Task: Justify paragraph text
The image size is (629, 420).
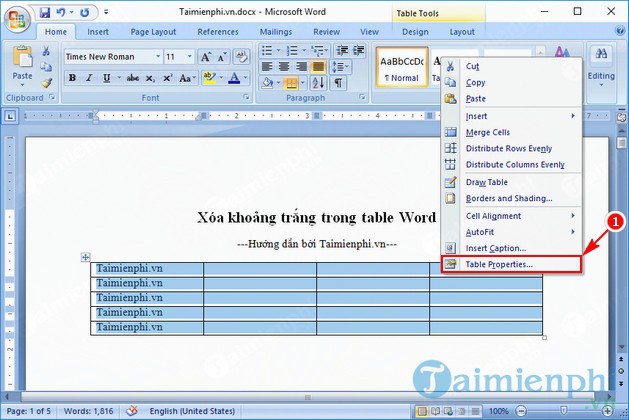Action: 318,66
